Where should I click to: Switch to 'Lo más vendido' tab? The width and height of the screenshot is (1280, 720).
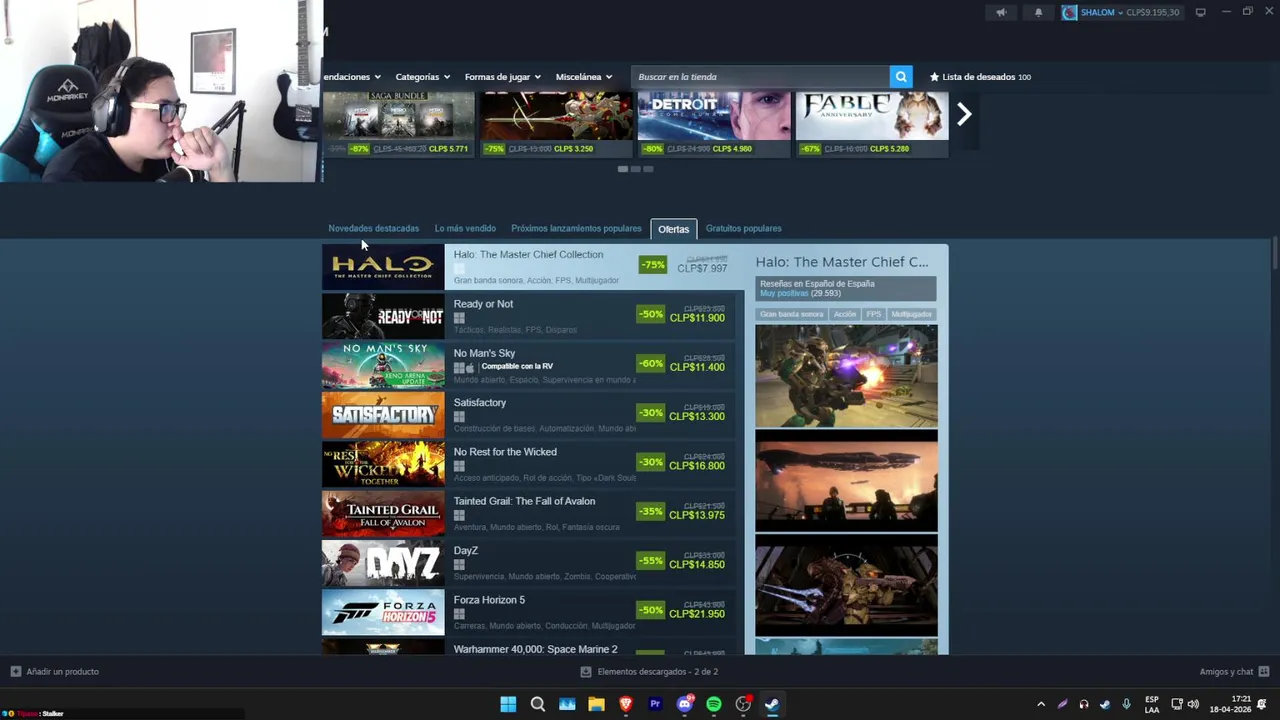(465, 228)
